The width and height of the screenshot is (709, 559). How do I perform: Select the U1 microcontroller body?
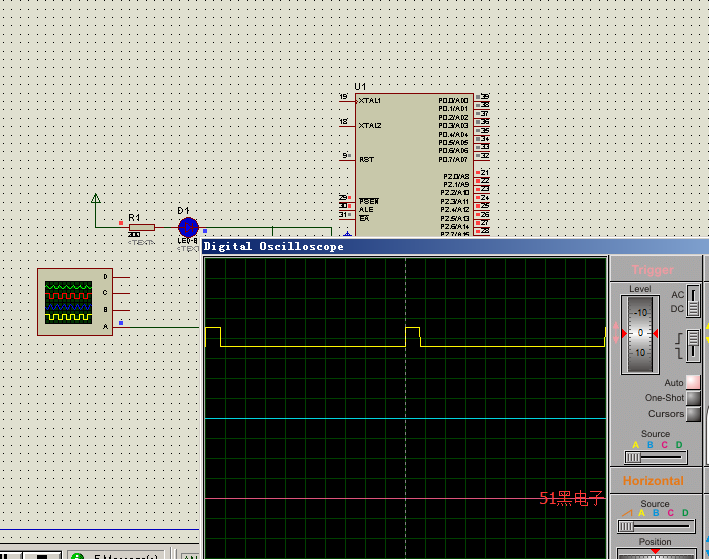click(x=414, y=165)
